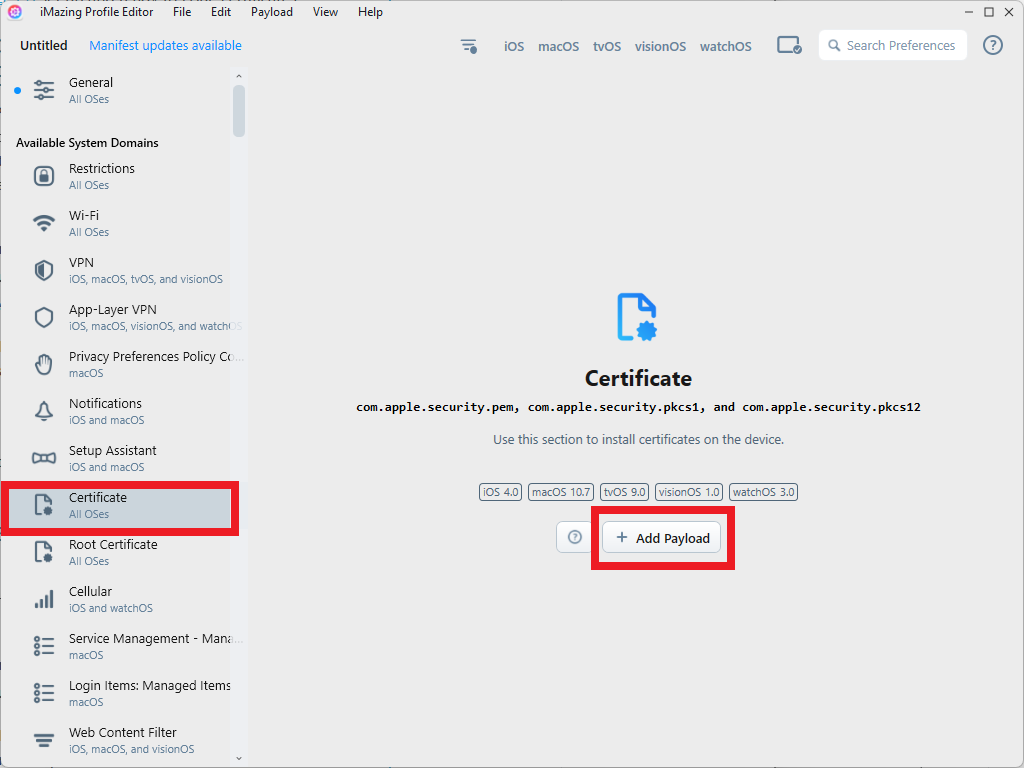Click the sidebar scroll up arrow

pos(239,76)
